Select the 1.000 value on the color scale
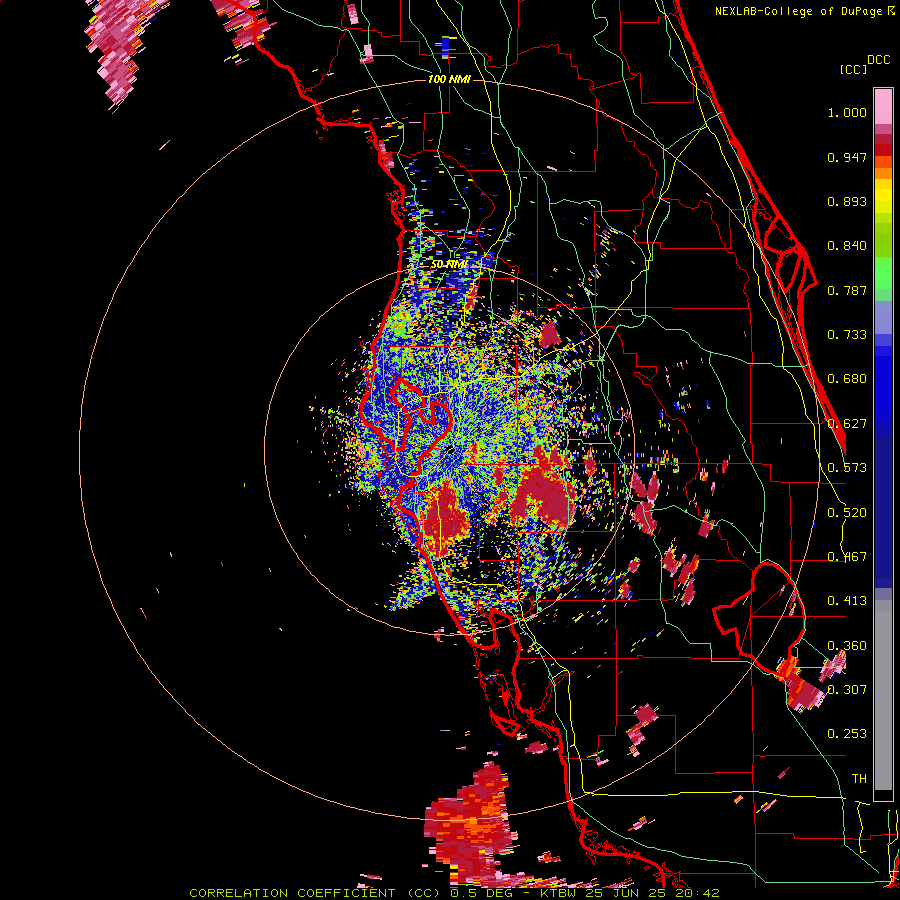Viewport: 900px width, 900px height. (847, 112)
